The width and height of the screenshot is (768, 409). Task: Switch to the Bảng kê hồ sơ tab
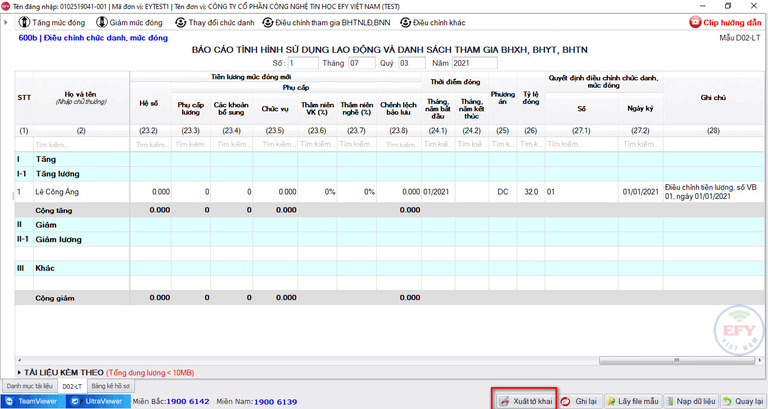[110, 386]
